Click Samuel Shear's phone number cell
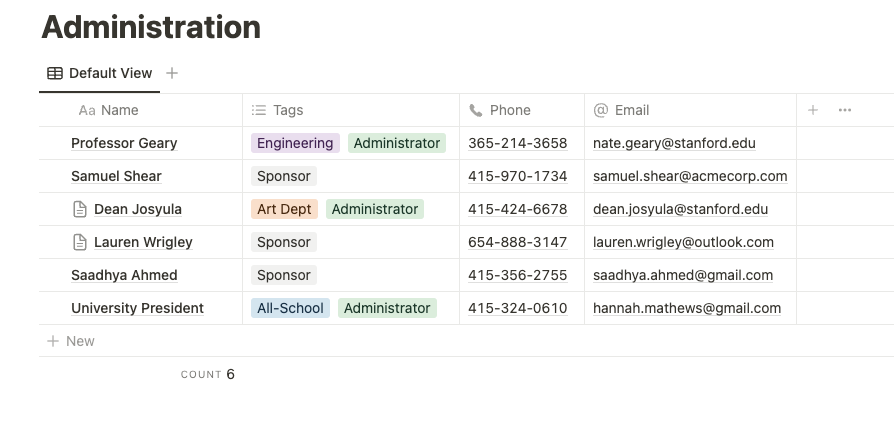This screenshot has width=894, height=421. tap(522, 176)
